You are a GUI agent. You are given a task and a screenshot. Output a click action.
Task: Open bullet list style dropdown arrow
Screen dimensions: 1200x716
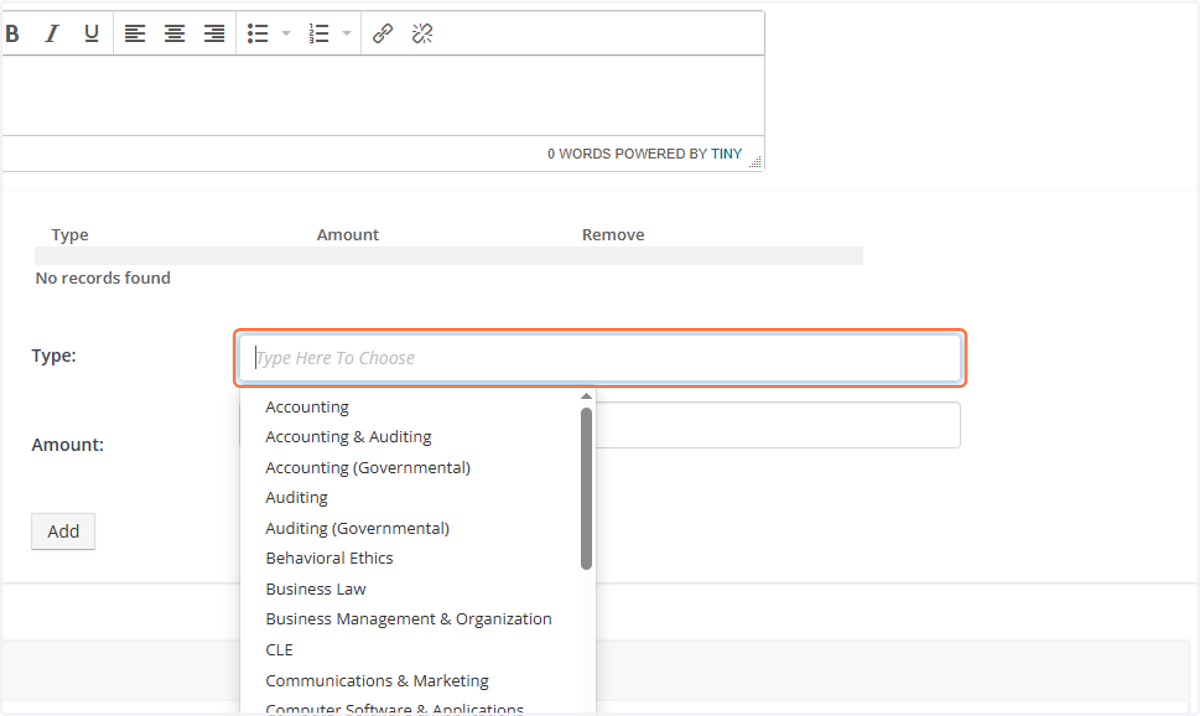tap(286, 34)
